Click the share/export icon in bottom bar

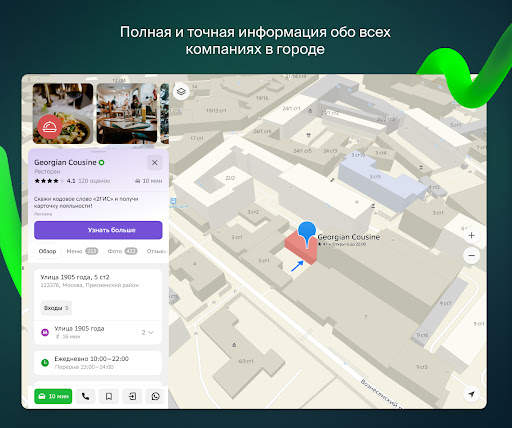point(132,396)
